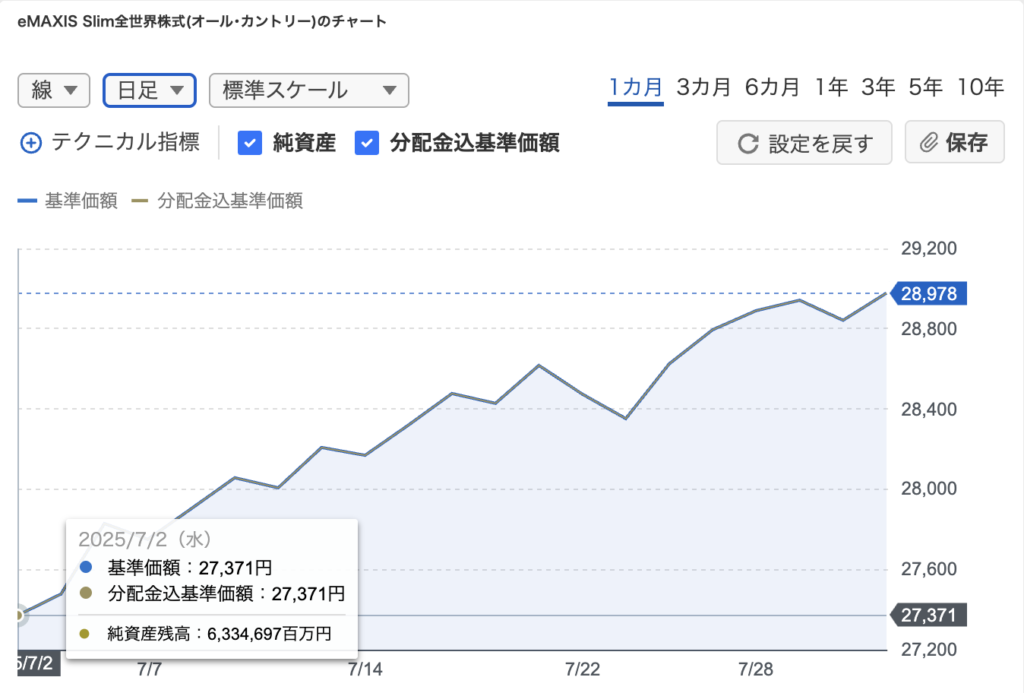Click the 28,800 y-axis label
This screenshot has width=1024, height=693.
pyautogui.click(x=929, y=329)
